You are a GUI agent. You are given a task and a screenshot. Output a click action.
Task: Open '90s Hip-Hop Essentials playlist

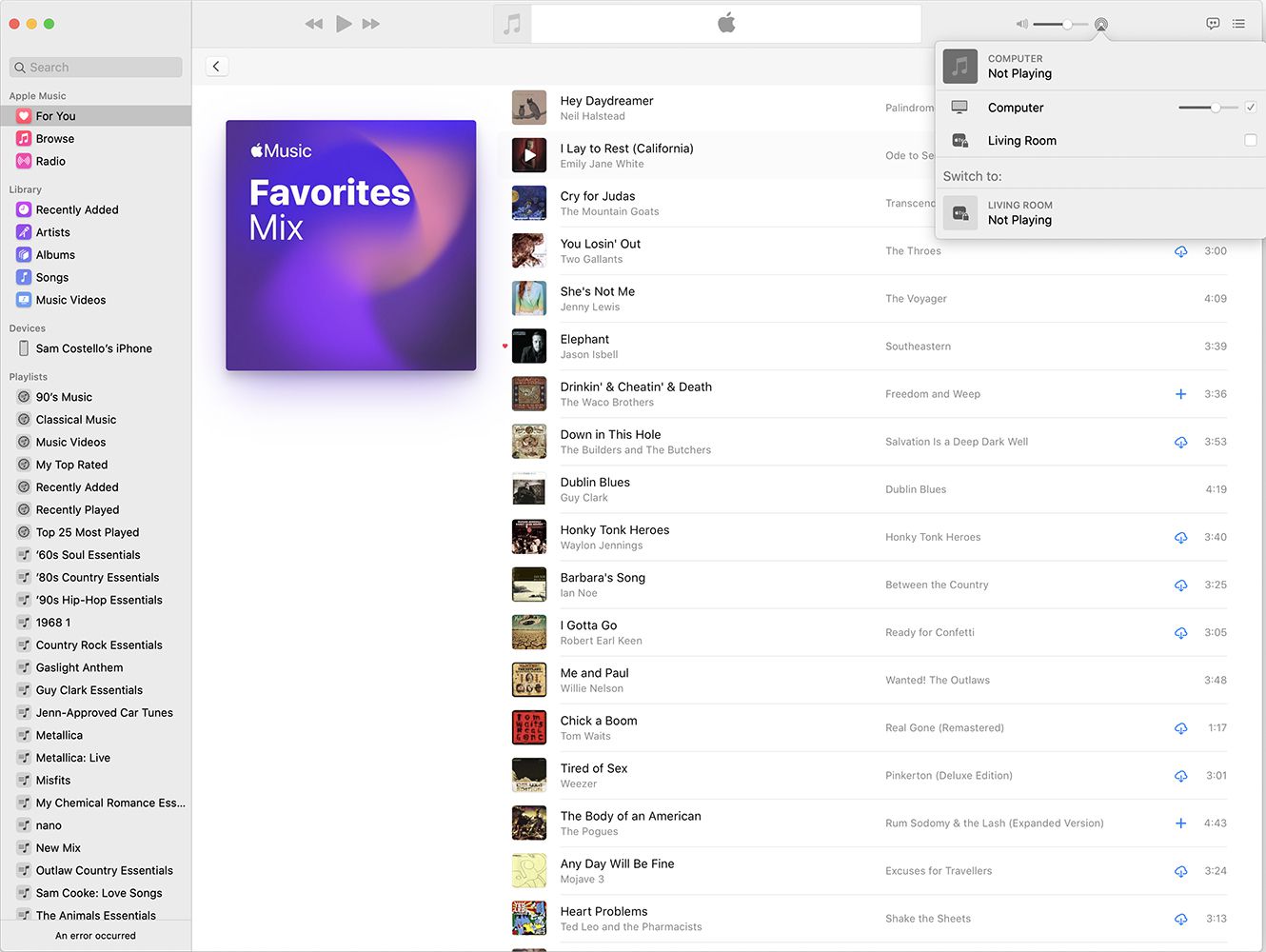click(x=95, y=600)
